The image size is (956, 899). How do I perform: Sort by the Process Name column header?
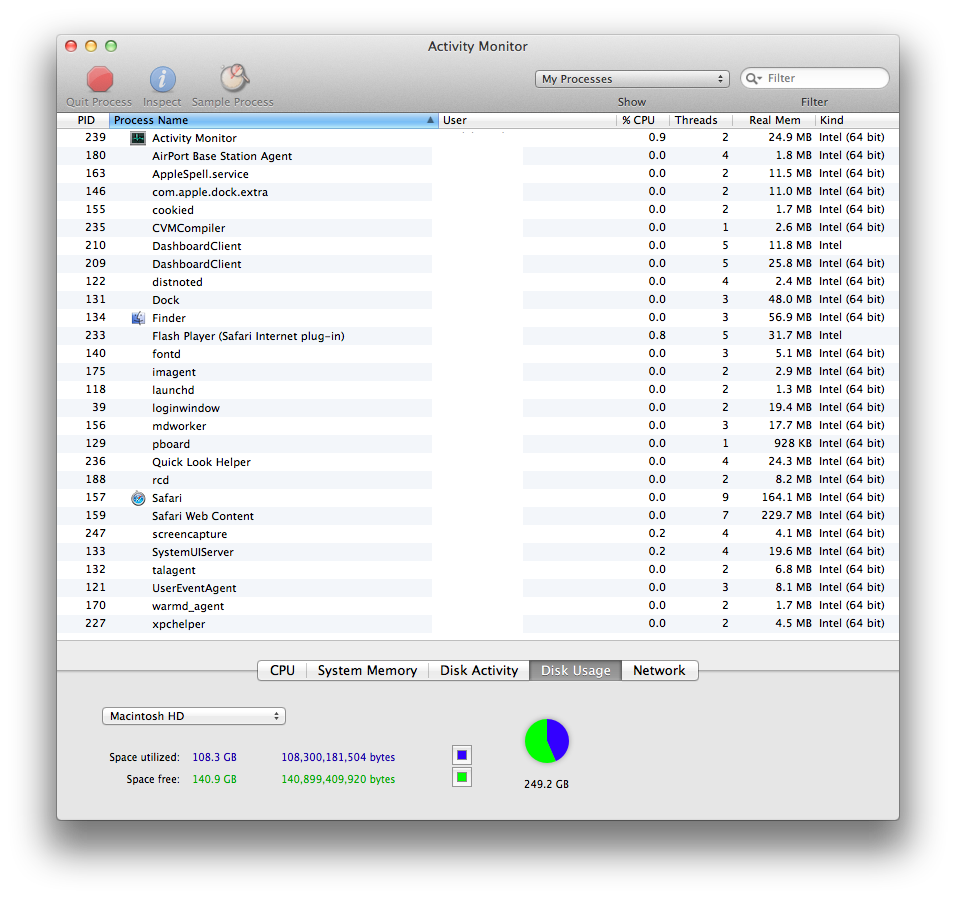click(274, 120)
